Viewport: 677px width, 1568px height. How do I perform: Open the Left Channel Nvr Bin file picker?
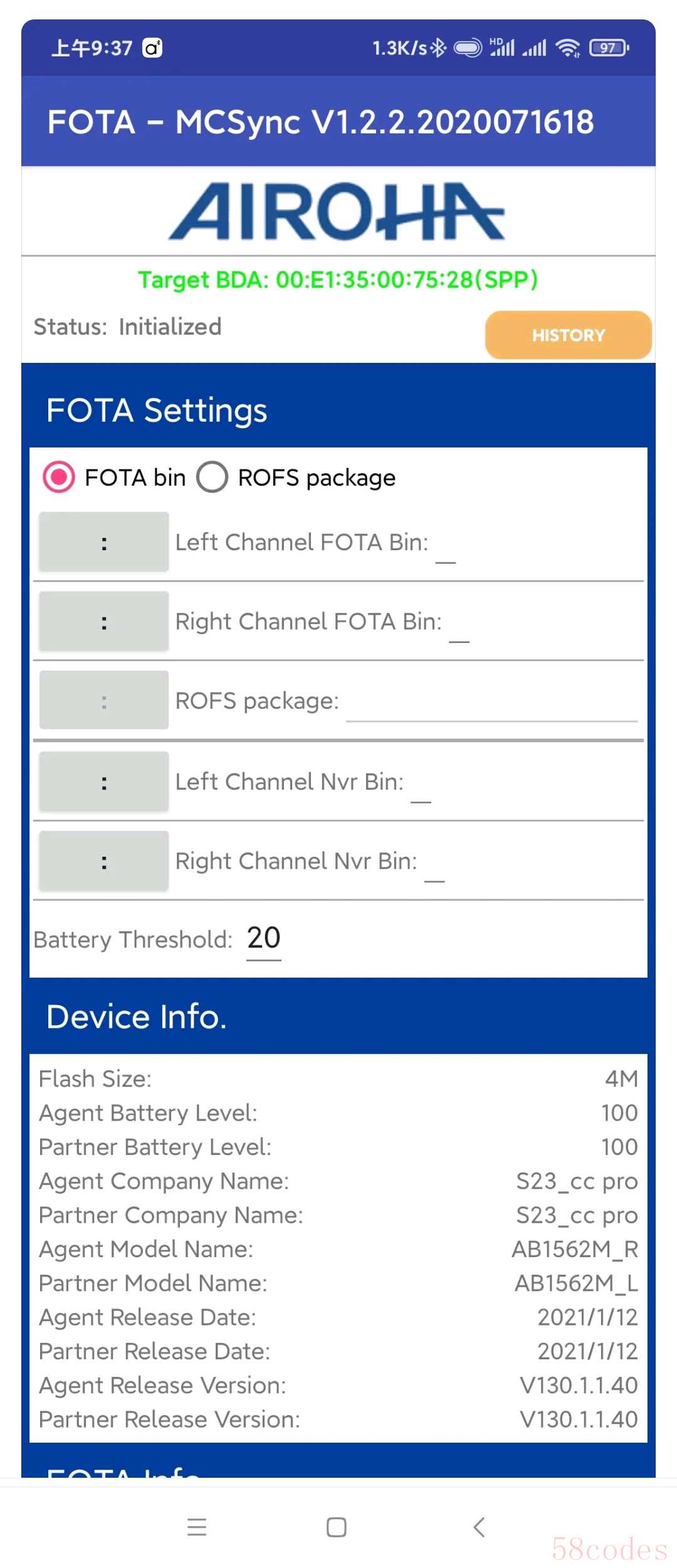click(x=104, y=781)
